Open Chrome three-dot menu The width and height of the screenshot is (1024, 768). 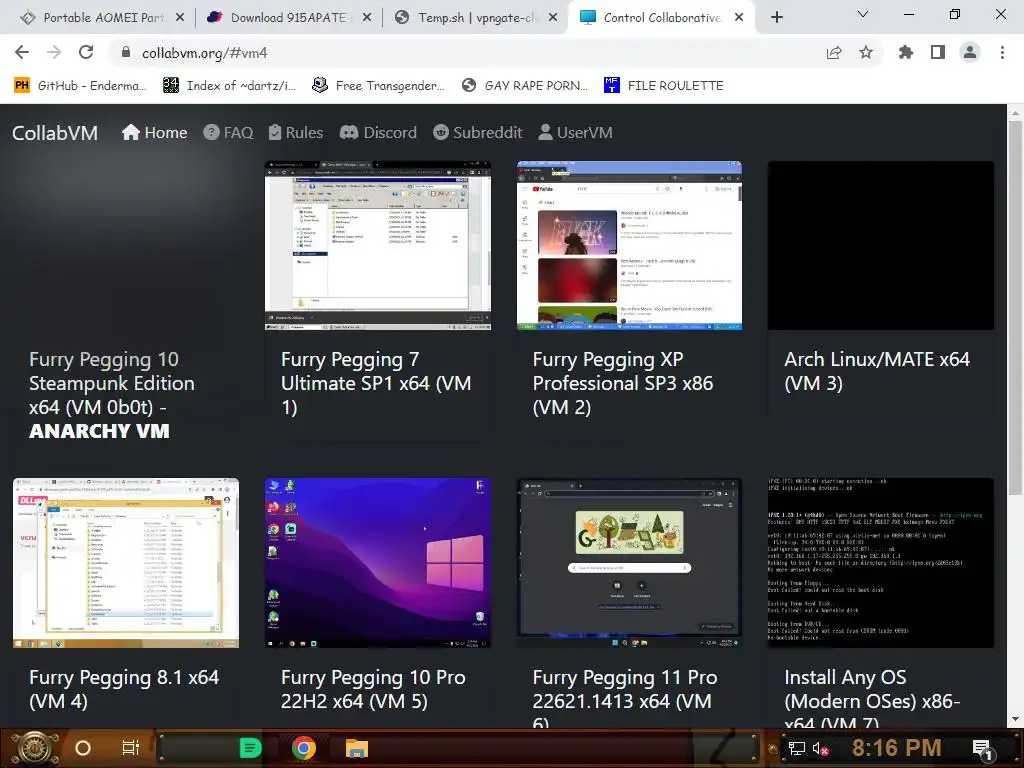[x=1002, y=53]
